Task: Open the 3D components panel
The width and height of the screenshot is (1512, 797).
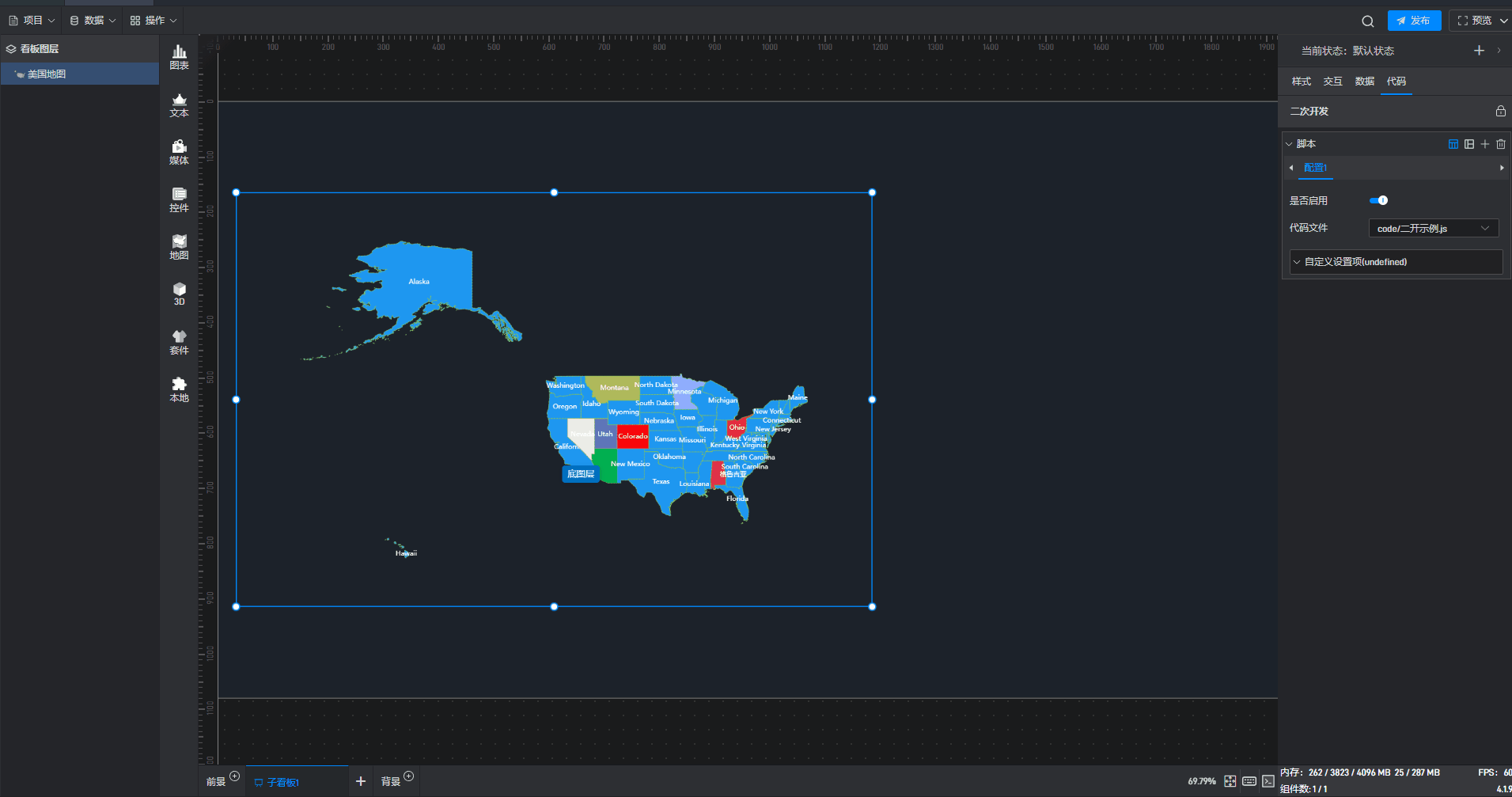Action: point(179,294)
